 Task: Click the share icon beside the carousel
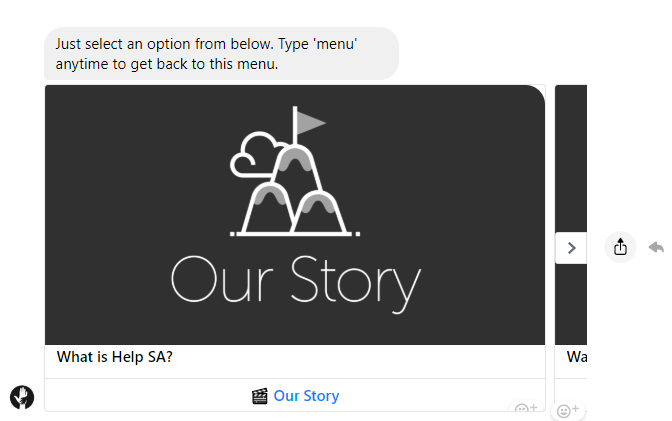(620, 246)
